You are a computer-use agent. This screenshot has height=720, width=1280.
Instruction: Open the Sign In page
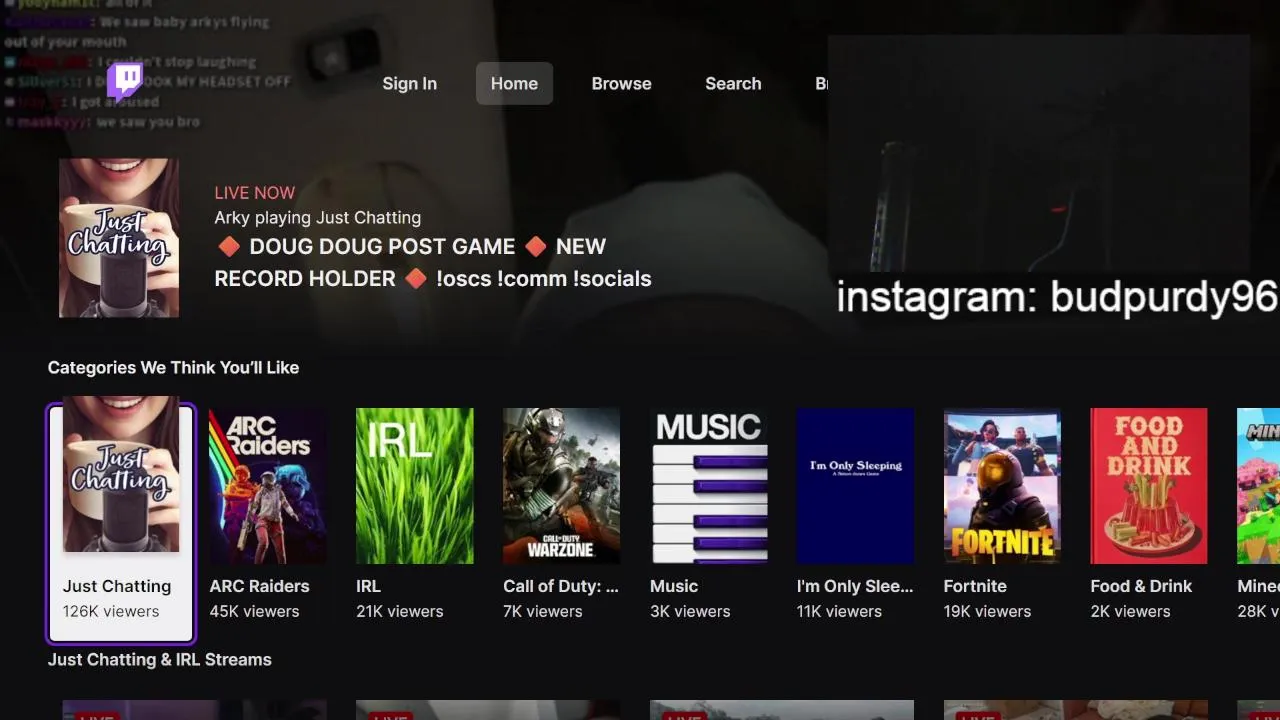click(x=409, y=84)
